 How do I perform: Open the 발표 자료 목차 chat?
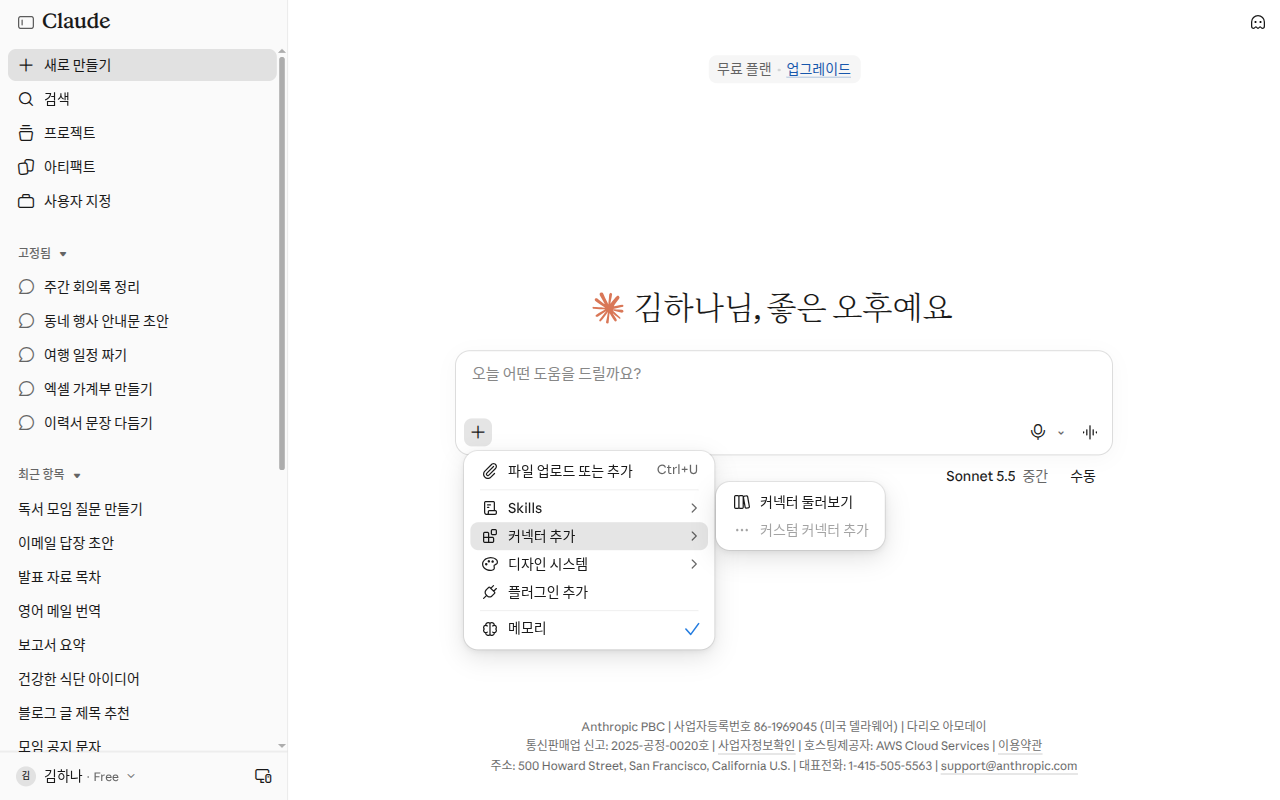(142, 577)
